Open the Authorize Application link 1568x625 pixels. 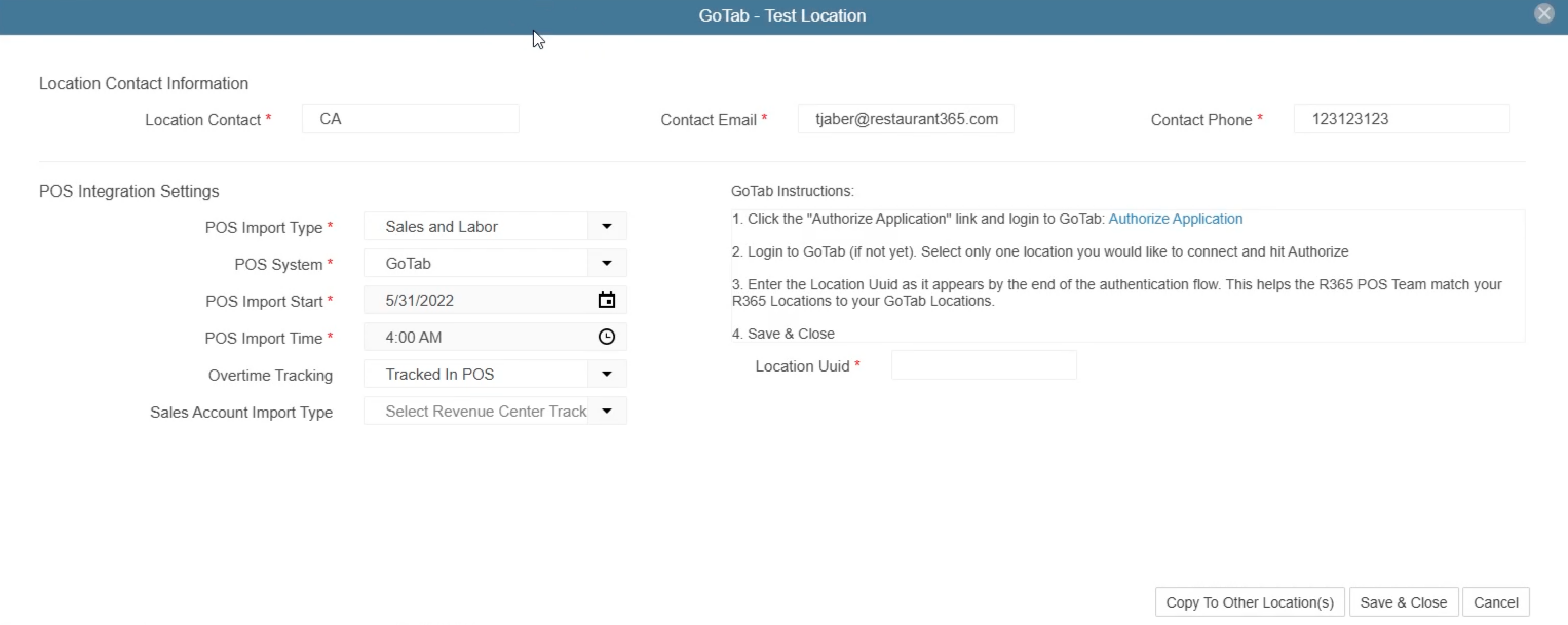pyautogui.click(x=1175, y=219)
